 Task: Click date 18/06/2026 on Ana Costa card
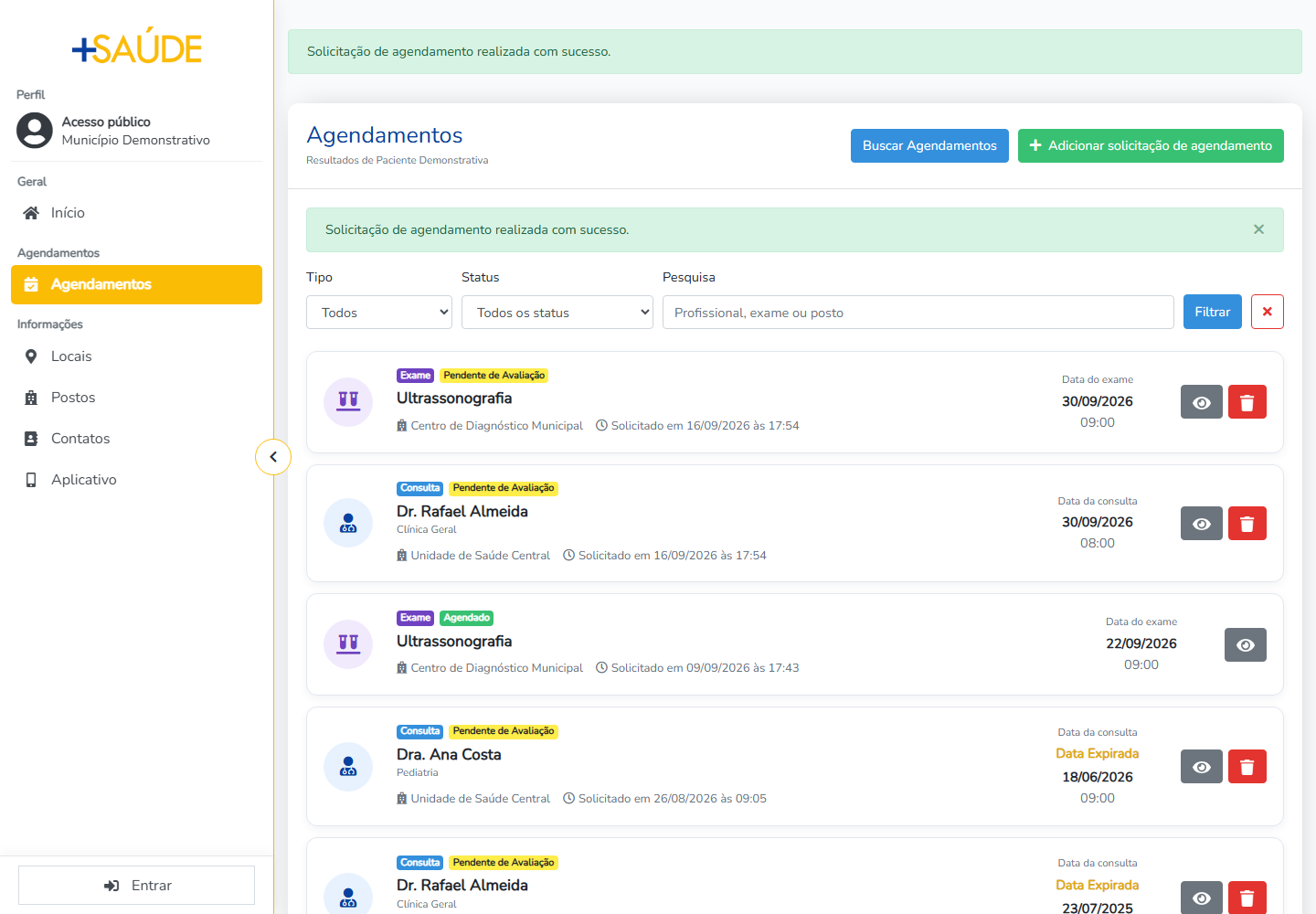1098,777
